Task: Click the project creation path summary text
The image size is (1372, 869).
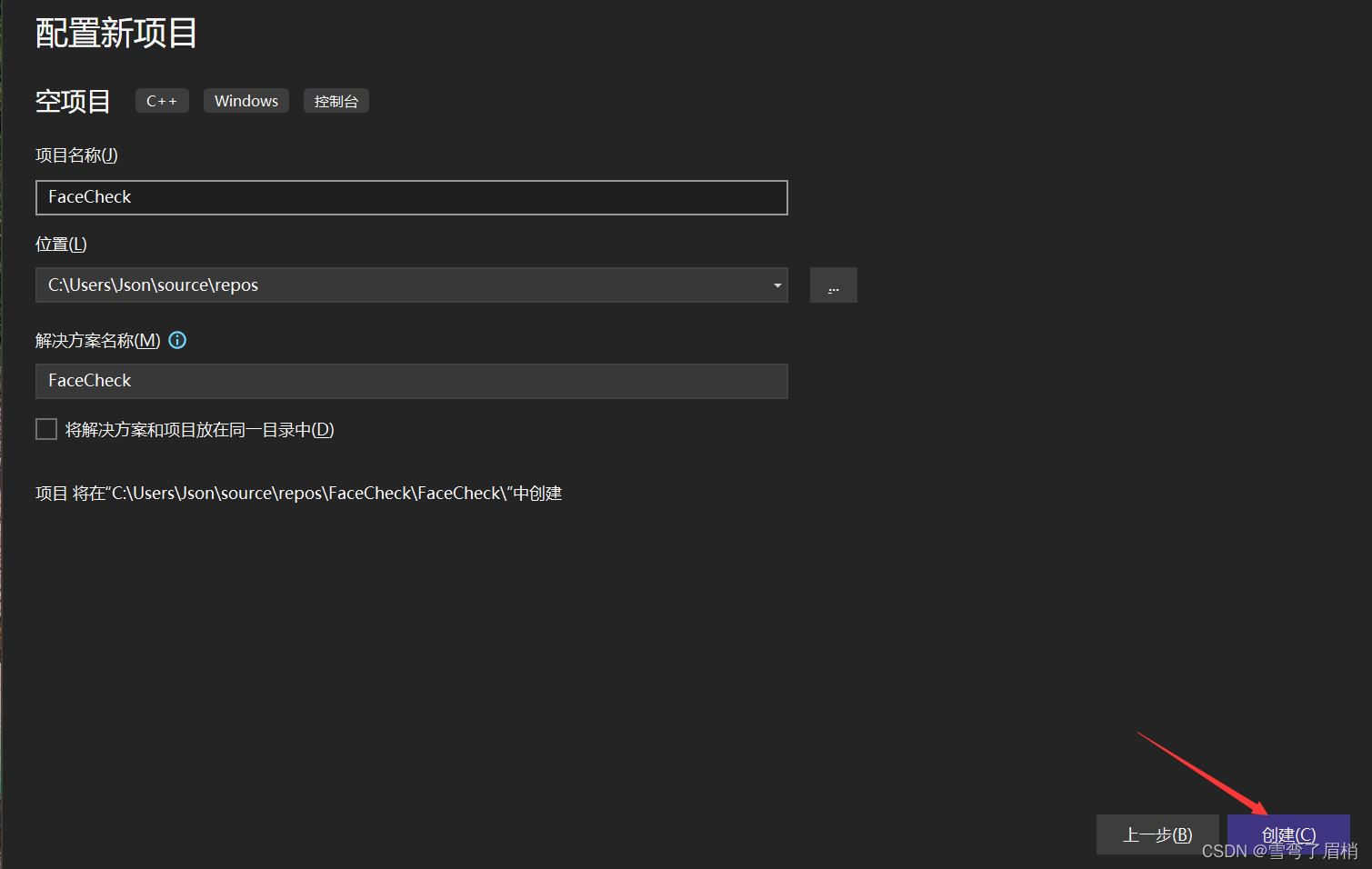Action: tap(298, 494)
